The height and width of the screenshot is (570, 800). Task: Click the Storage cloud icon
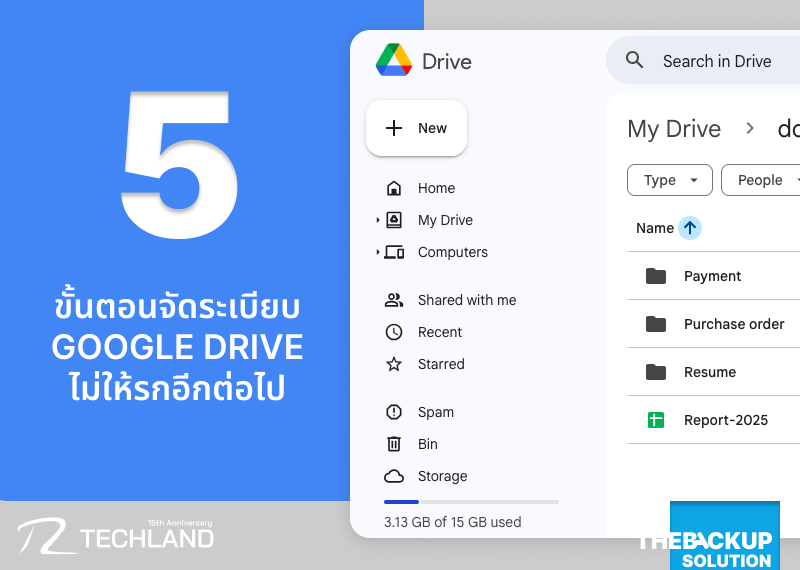click(394, 477)
